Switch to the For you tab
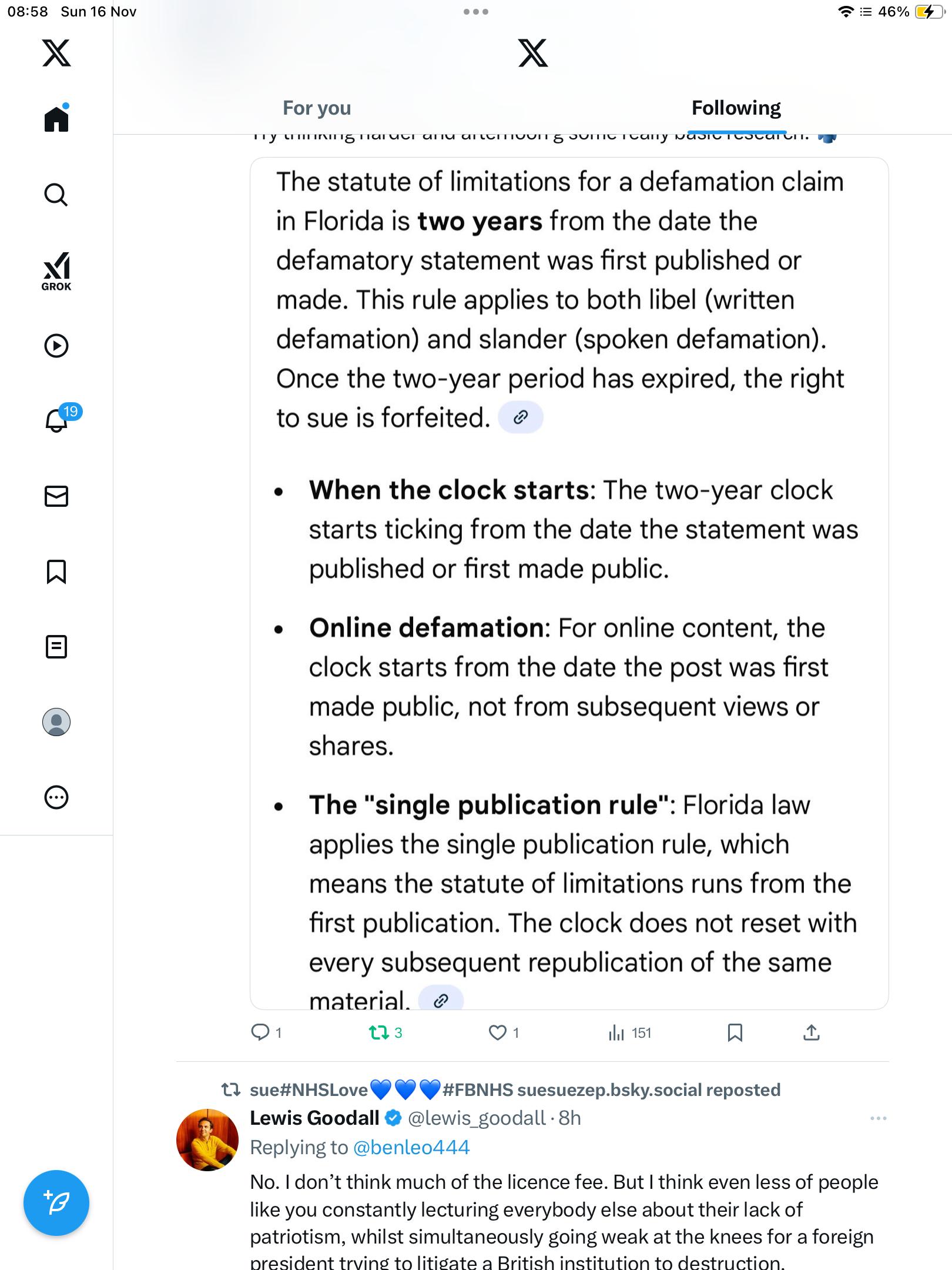 (317, 108)
